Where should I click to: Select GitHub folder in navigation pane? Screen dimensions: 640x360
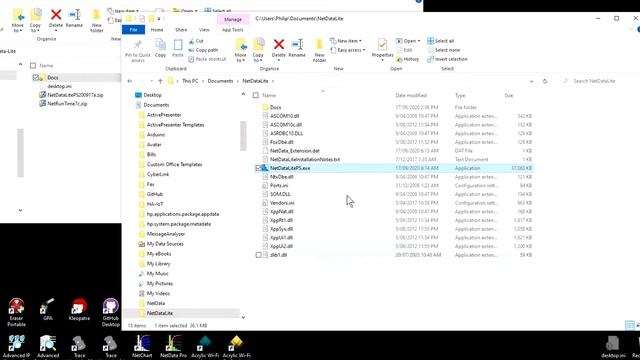[155, 194]
